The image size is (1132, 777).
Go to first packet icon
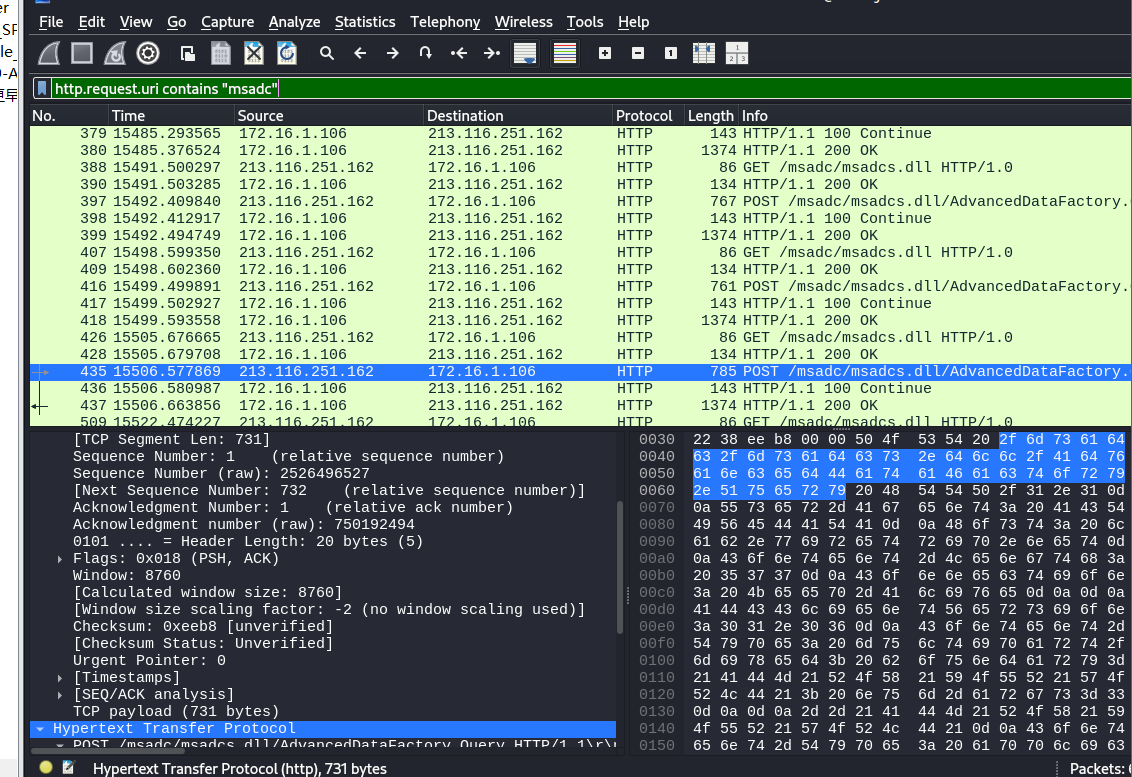[458, 53]
